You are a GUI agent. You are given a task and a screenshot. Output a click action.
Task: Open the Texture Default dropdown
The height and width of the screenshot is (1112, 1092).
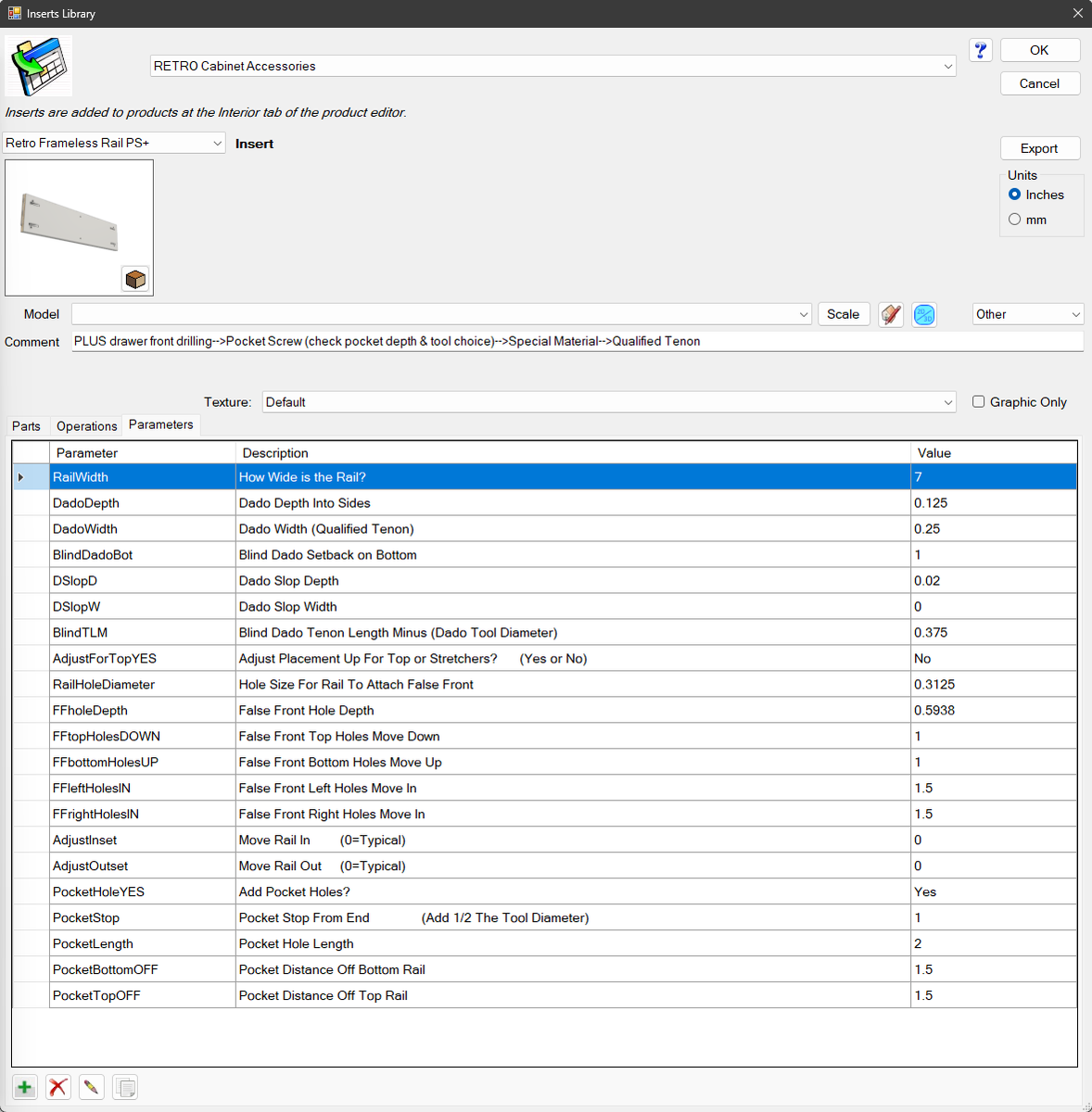pos(608,402)
